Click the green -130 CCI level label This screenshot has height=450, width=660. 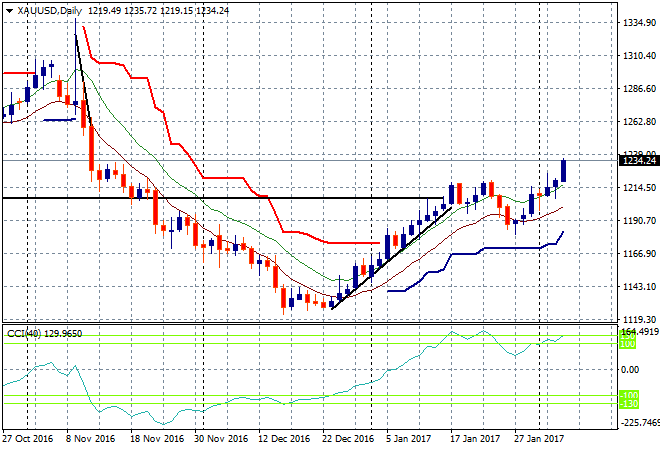coord(629,404)
